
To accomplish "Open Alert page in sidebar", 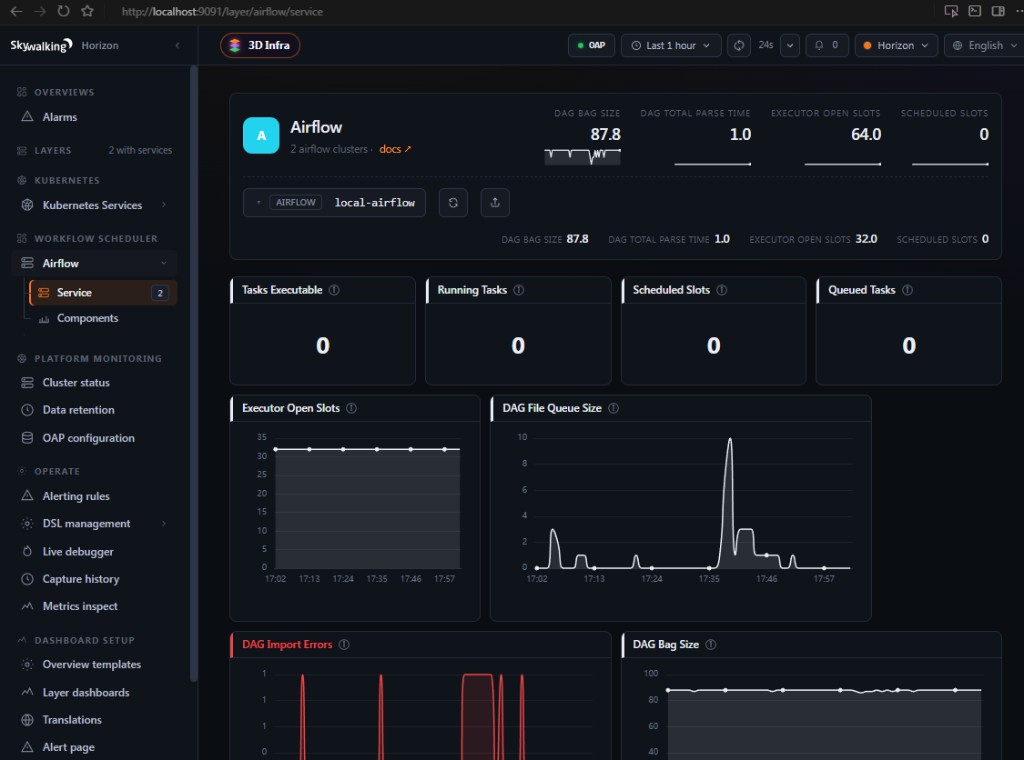I will pyautogui.click(x=95, y=747).
